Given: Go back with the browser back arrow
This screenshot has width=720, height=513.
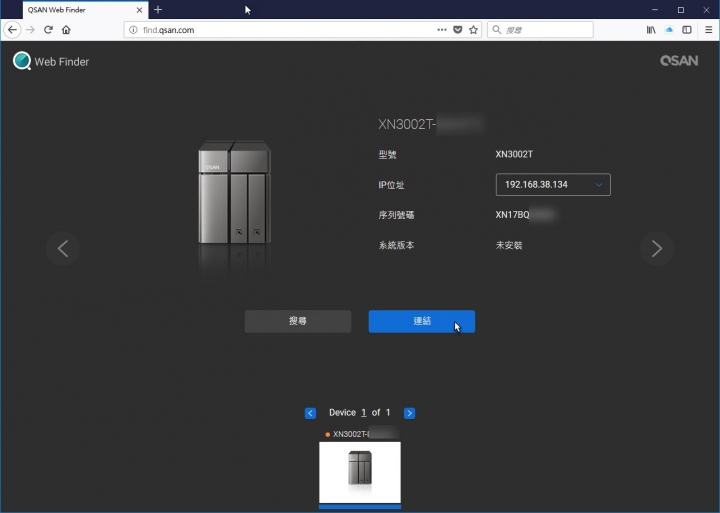Looking at the screenshot, I should point(12,30).
